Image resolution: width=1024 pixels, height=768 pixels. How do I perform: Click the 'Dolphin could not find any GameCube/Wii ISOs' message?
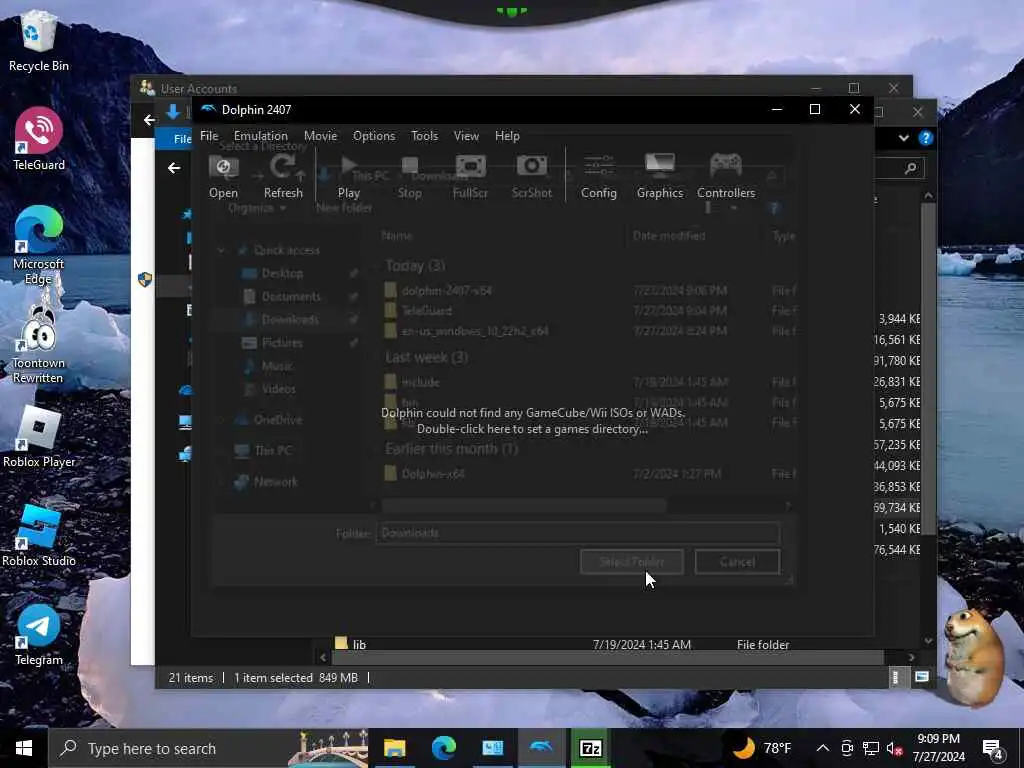(x=533, y=413)
